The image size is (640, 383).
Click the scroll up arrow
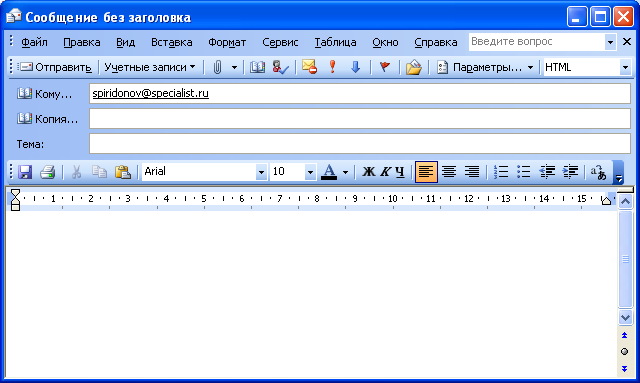pos(625,201)
